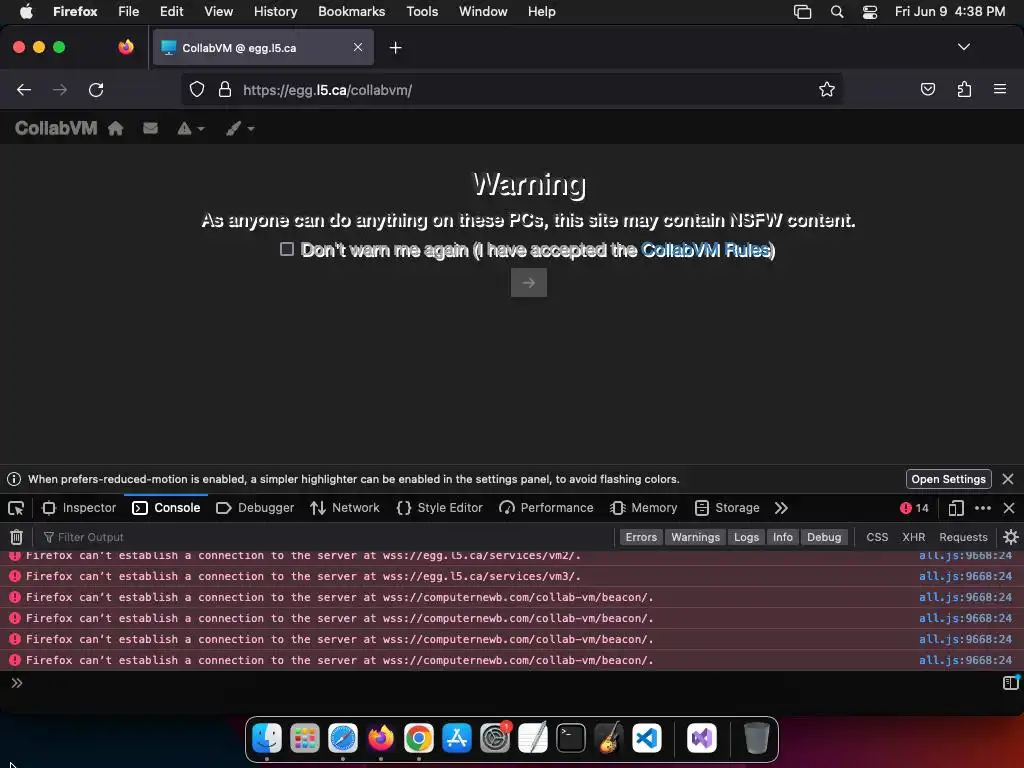Switch to multi-line editor mode icon
Image resolution: width=1024 pixels, height=768 pixels.
coord(1010,682)
